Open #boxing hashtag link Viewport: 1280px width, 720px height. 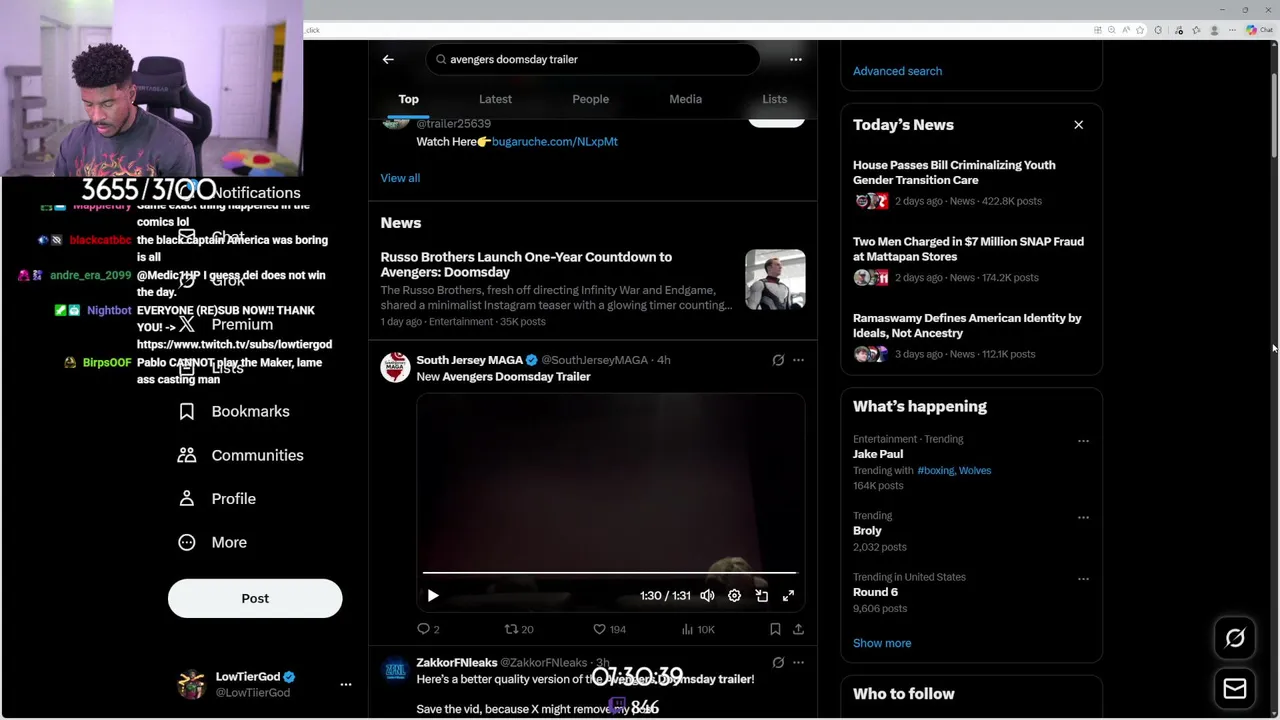pyautogui.click(x=935, y=470)
